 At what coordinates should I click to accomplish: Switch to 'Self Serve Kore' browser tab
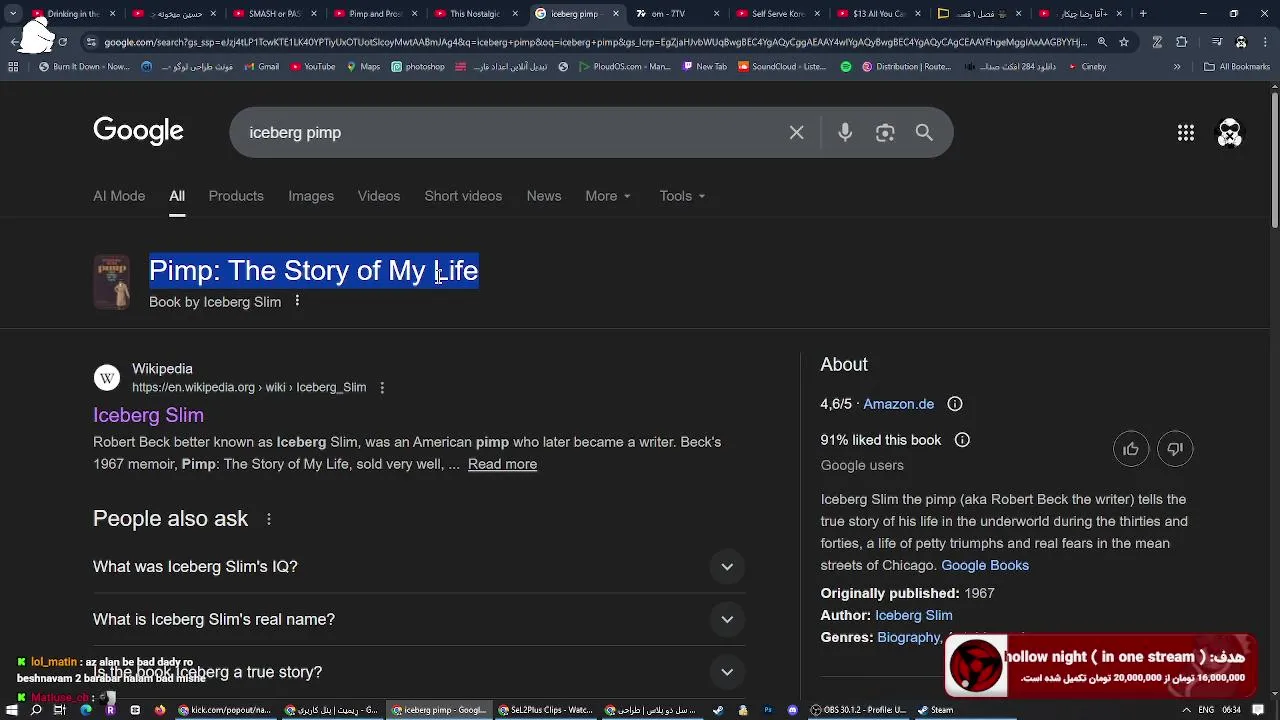[780, 14]
